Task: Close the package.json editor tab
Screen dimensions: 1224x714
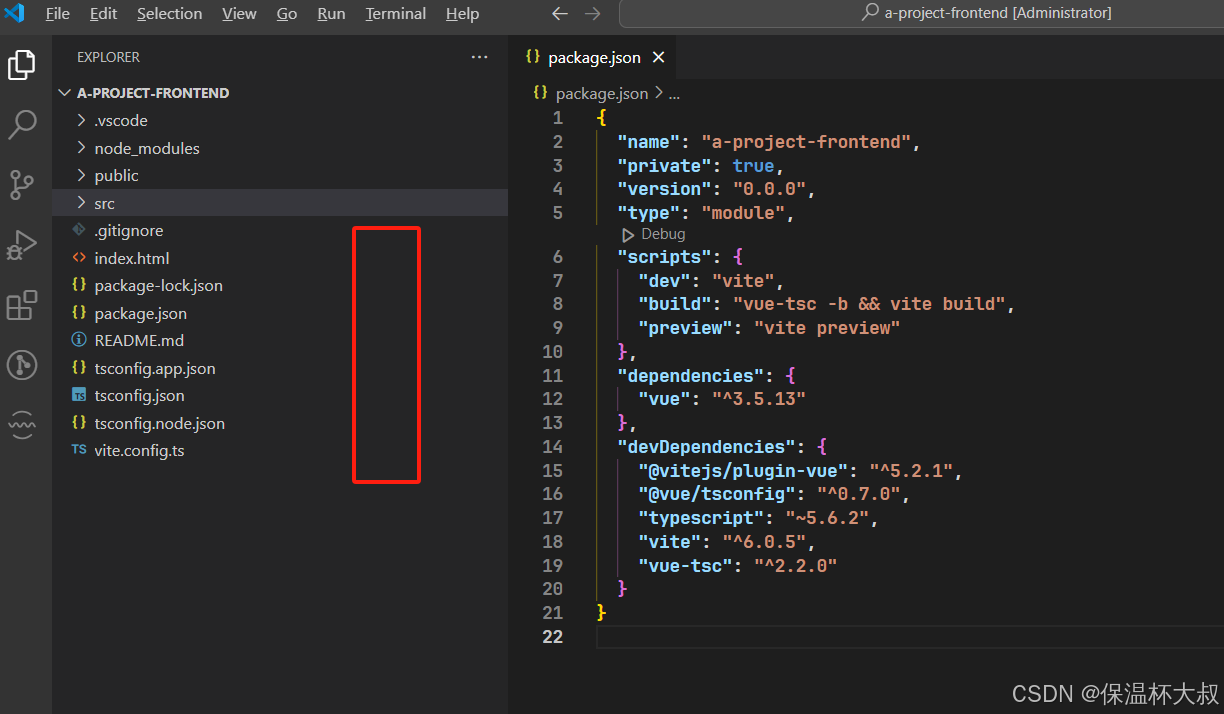Action: tap(658, 58)
